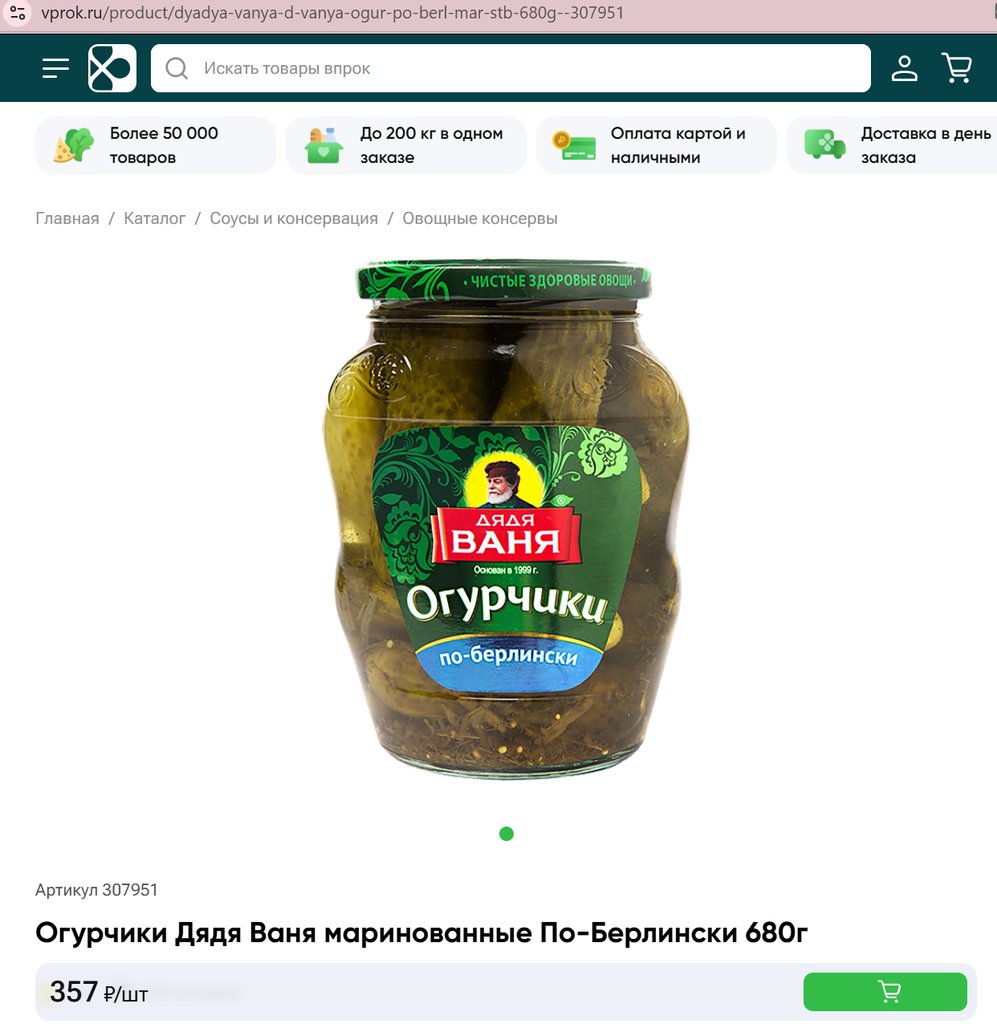The image size is (997, 1024).
Task: Click into 'Искать товары впрок' search field
Action: pyautogui.click(x=511, y=68)
